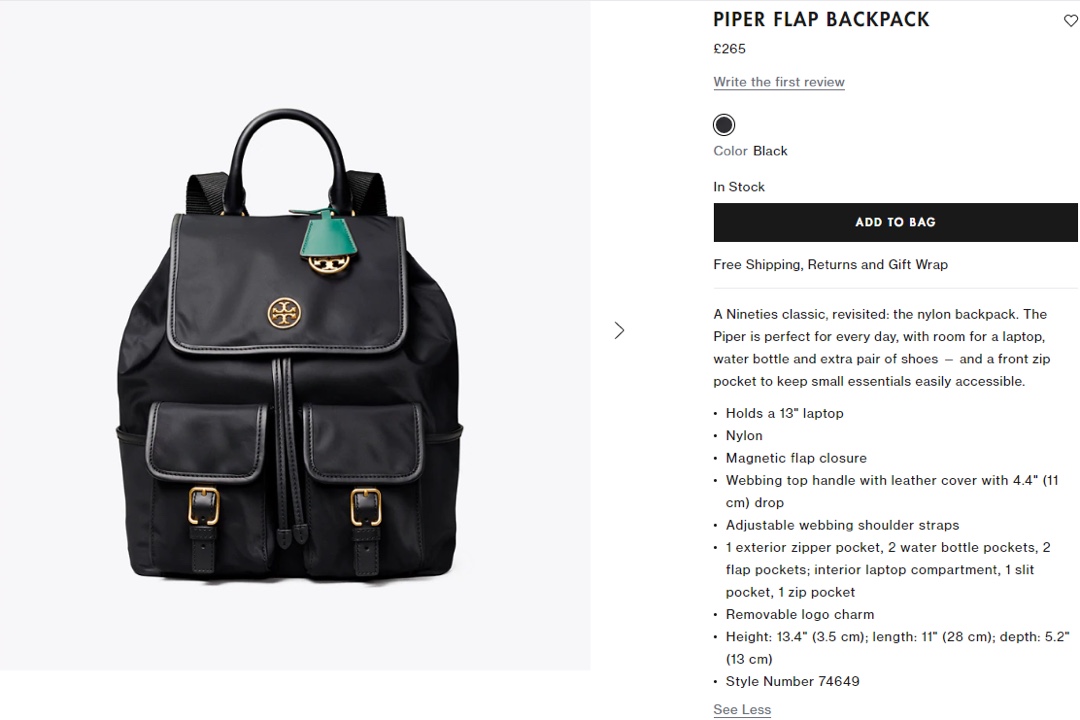Screen dimensions: 1080x720
Task: Click the Holds a 13" laptop bullet
Action: coord(785,413)
